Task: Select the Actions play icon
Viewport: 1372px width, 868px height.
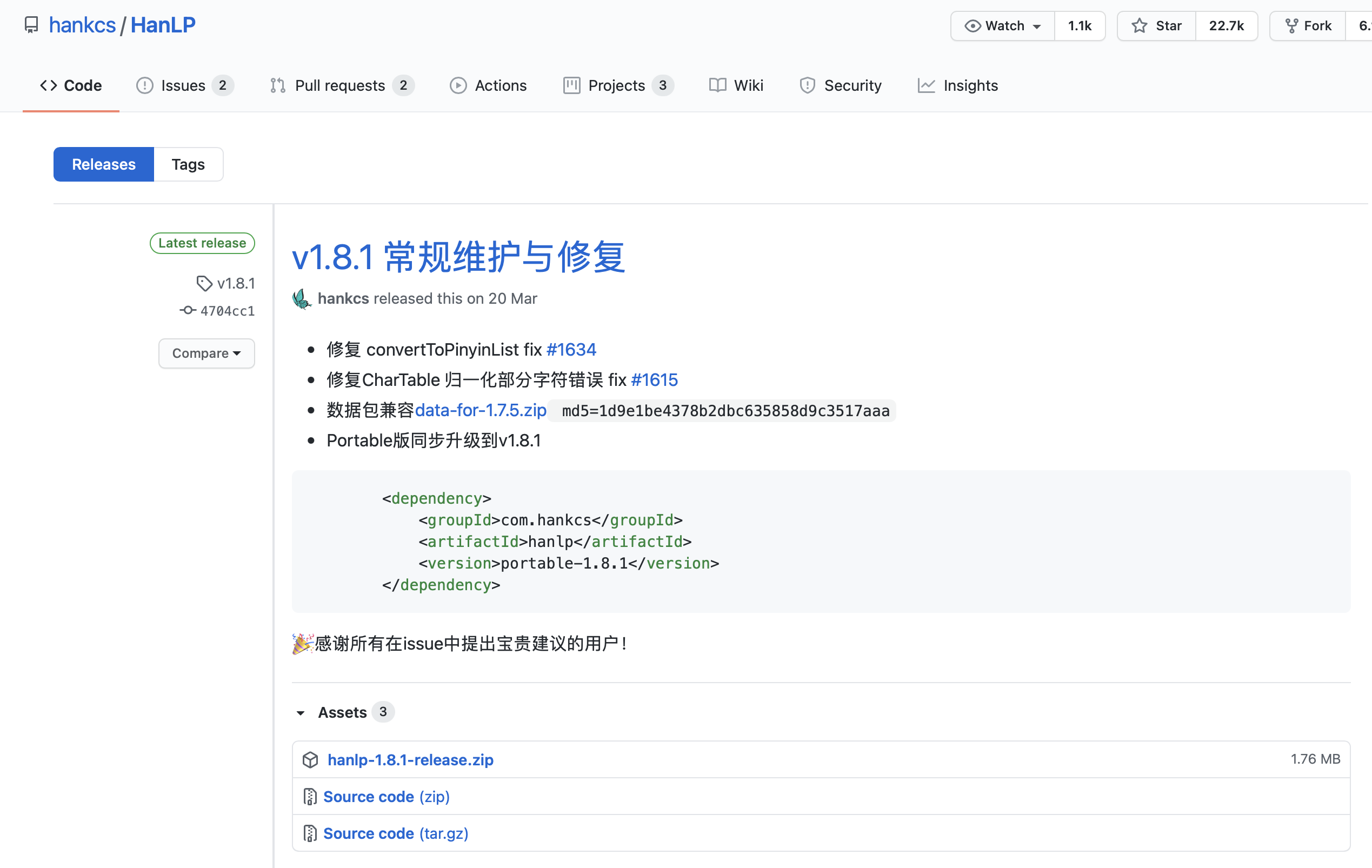Action: pos(458,85)
